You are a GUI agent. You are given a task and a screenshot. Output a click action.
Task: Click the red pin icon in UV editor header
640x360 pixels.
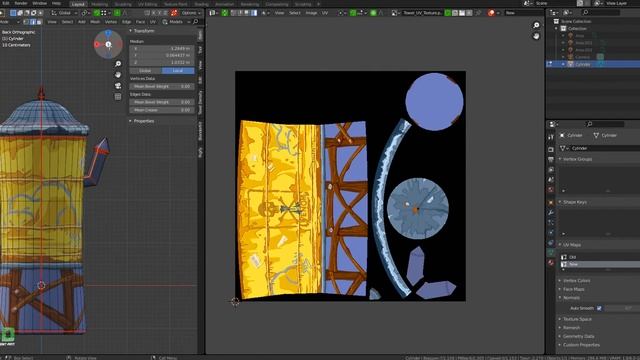click(x=491, y=13)
